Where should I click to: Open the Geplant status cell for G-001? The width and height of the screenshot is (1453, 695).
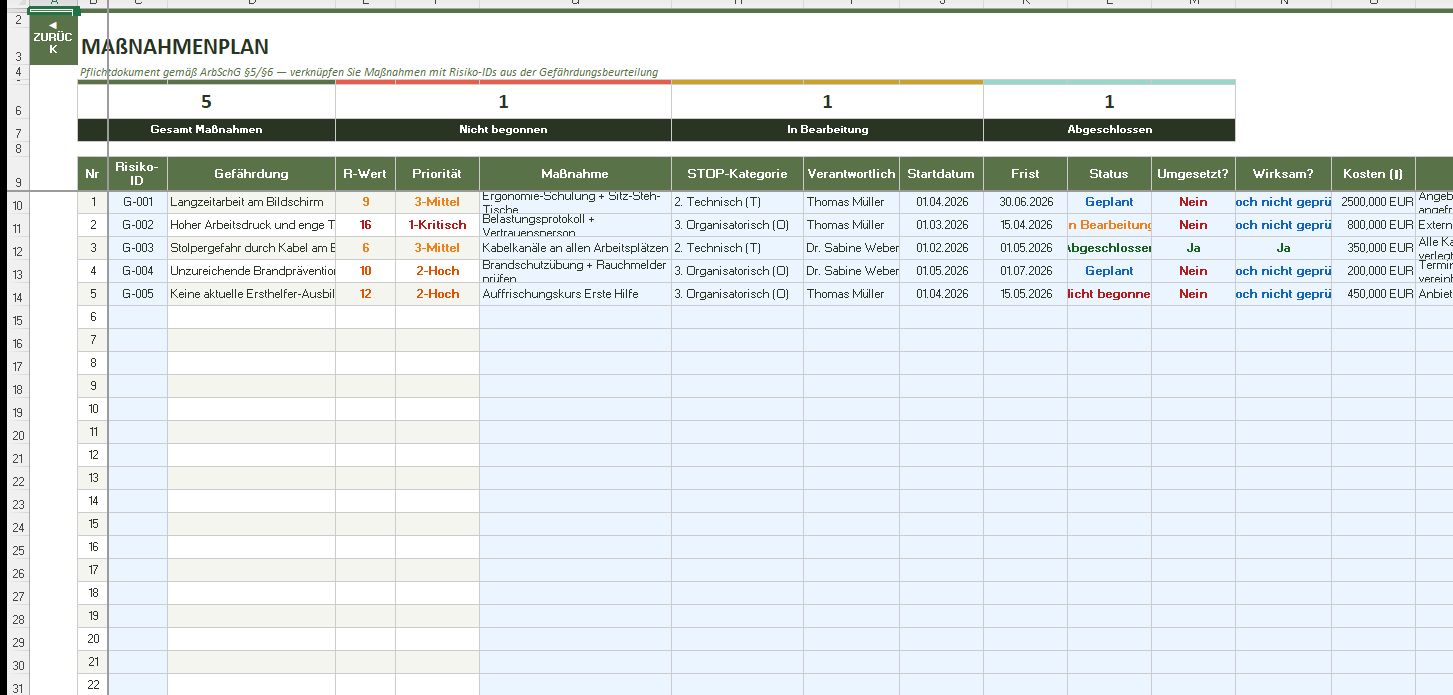coord(1109,202)
